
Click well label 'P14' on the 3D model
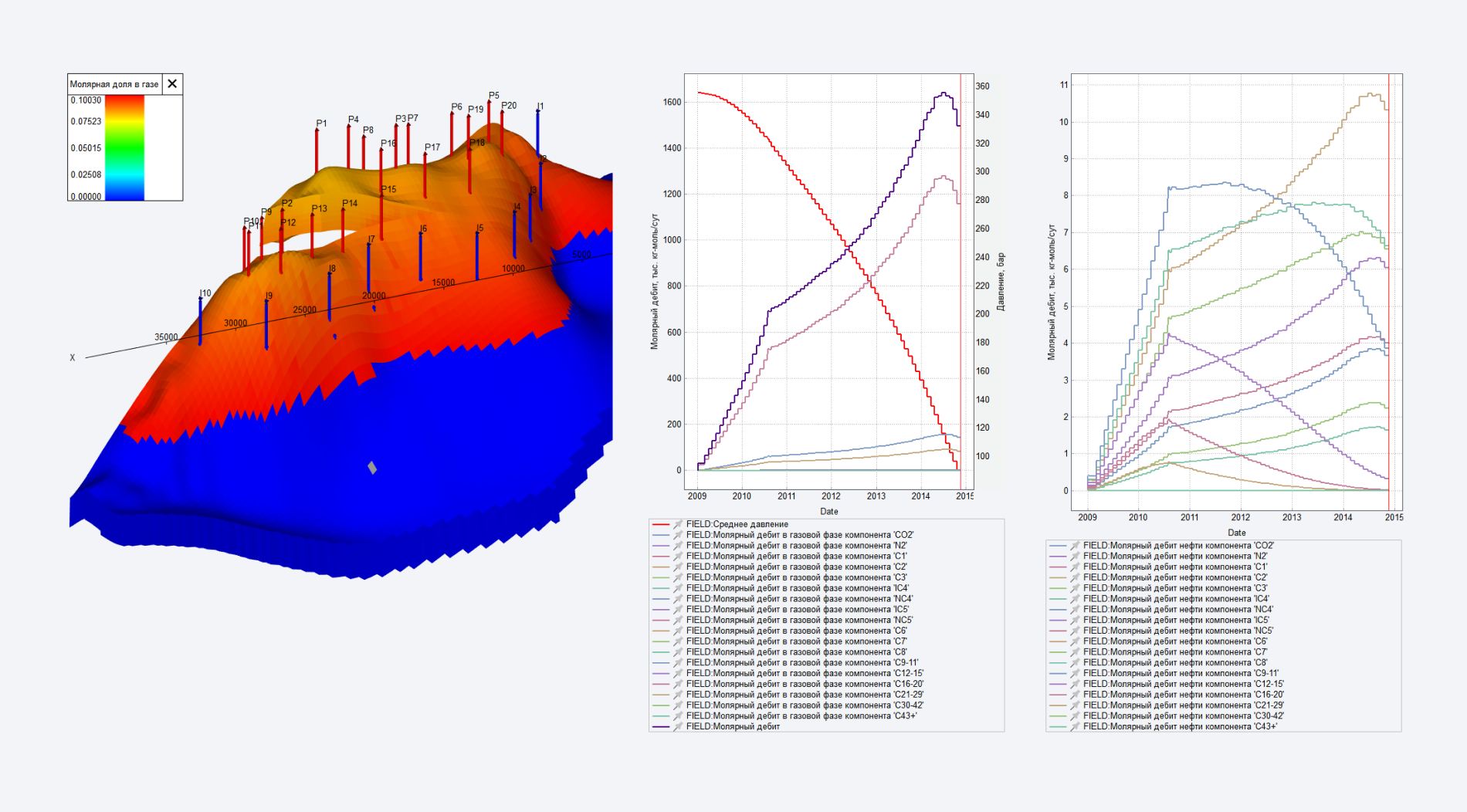(350, 204)
